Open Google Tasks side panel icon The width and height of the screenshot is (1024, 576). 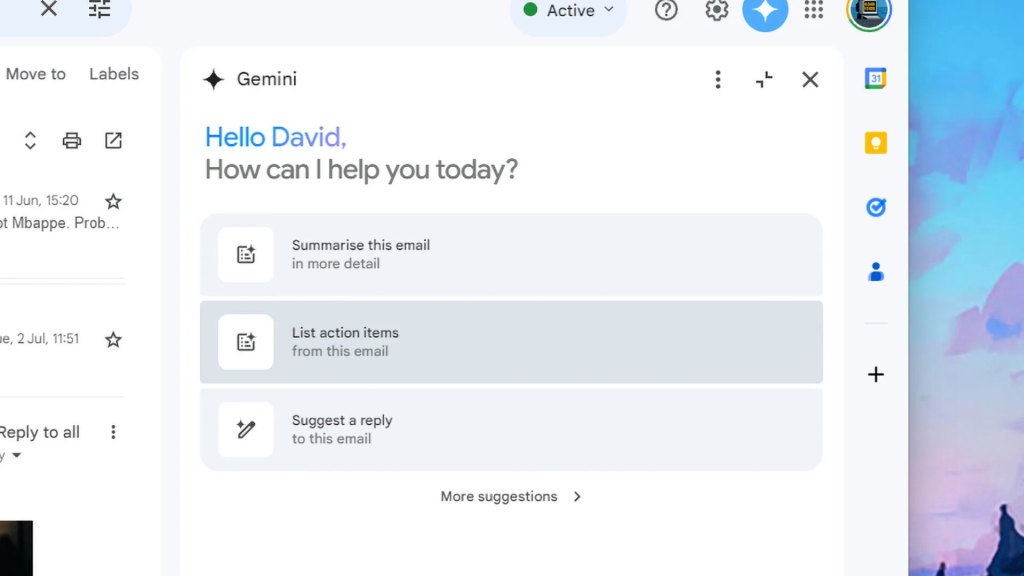pyautogui.click(x=876, y=207)
